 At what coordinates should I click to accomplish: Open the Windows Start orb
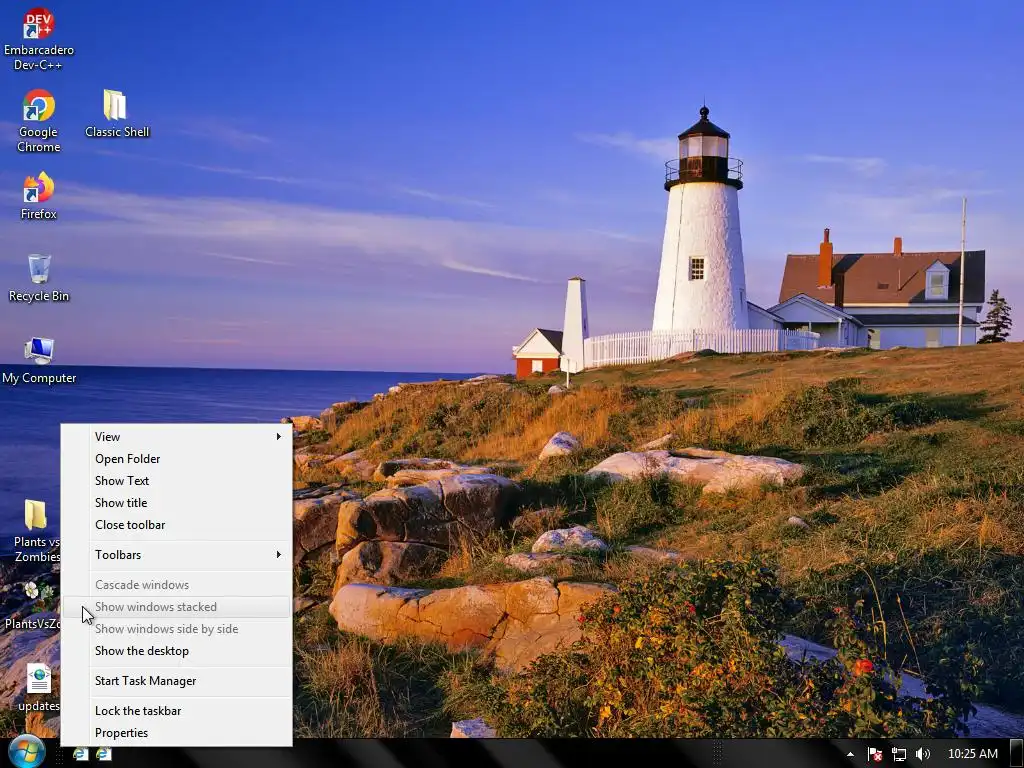tap(27, 751)
